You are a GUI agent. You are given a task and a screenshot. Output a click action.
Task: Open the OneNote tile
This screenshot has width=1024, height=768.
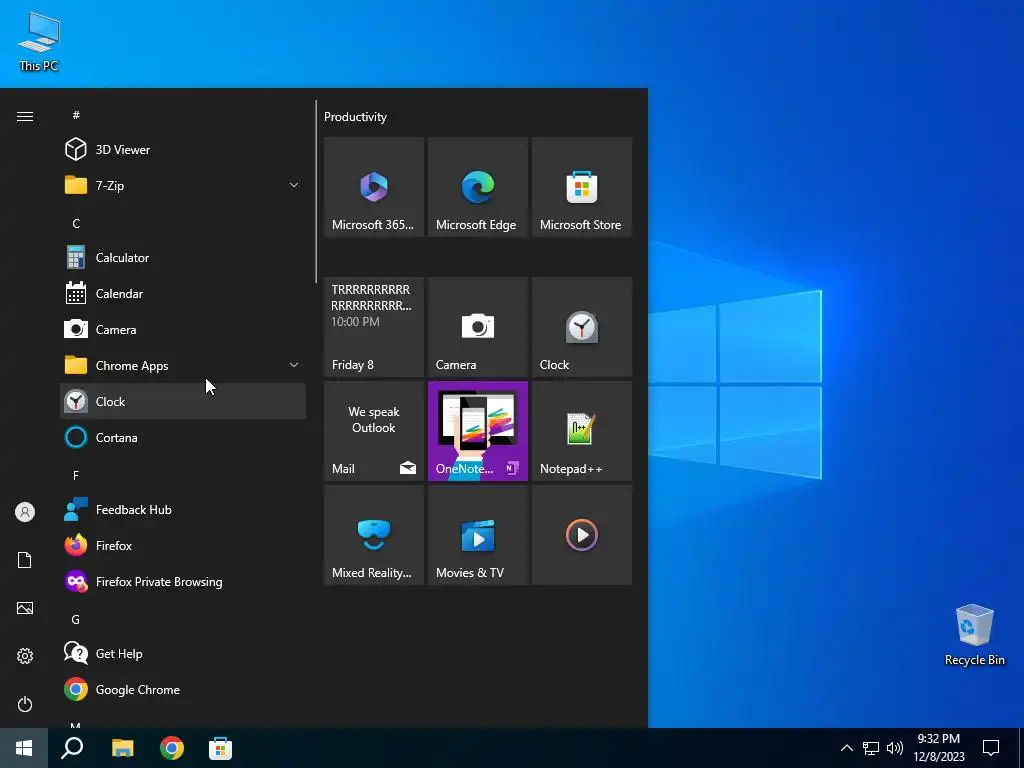(x=477, y=431)
